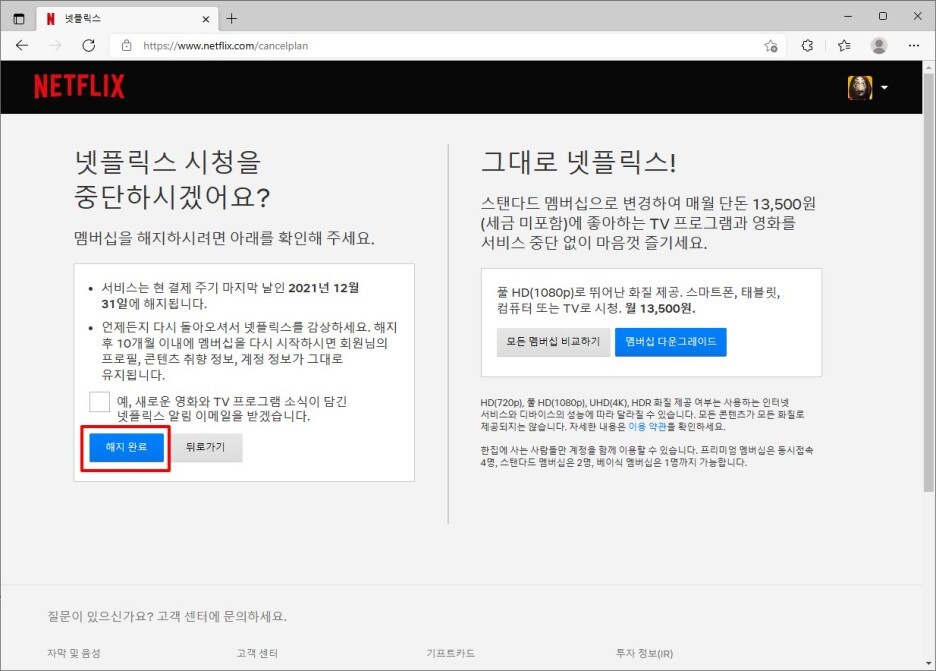Open 기프트카드 footer link
Viewport: 936px width, 671px height.
[x=451, y=654]
